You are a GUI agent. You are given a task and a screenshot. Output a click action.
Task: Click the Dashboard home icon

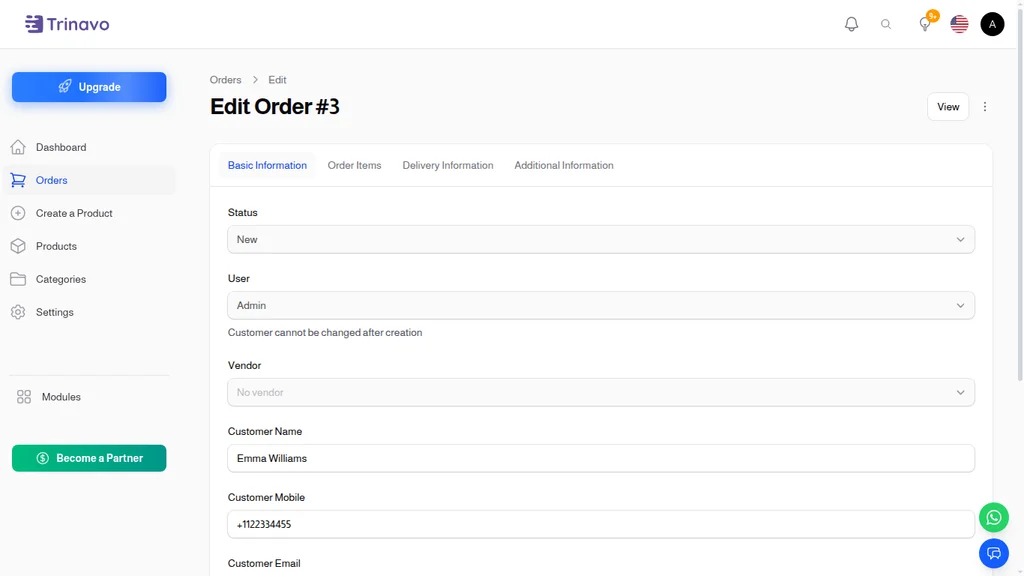pos(18,147)
